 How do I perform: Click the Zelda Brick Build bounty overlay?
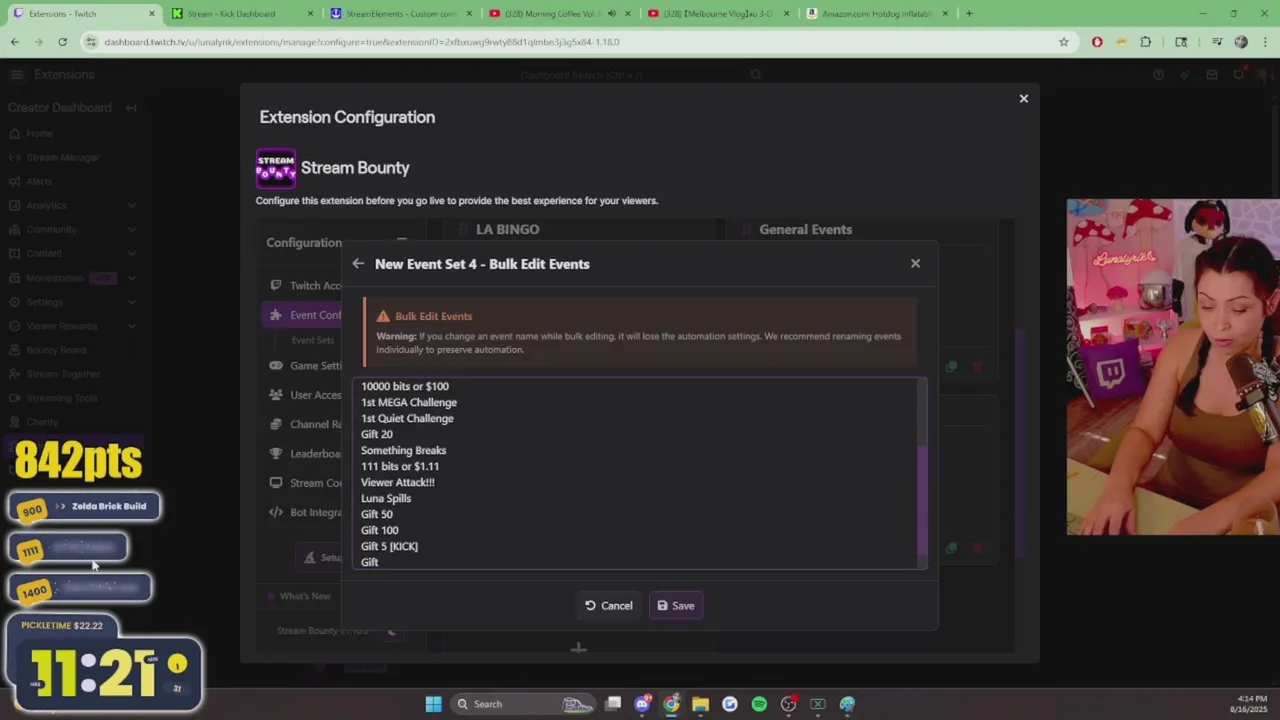tap(84, 507)
